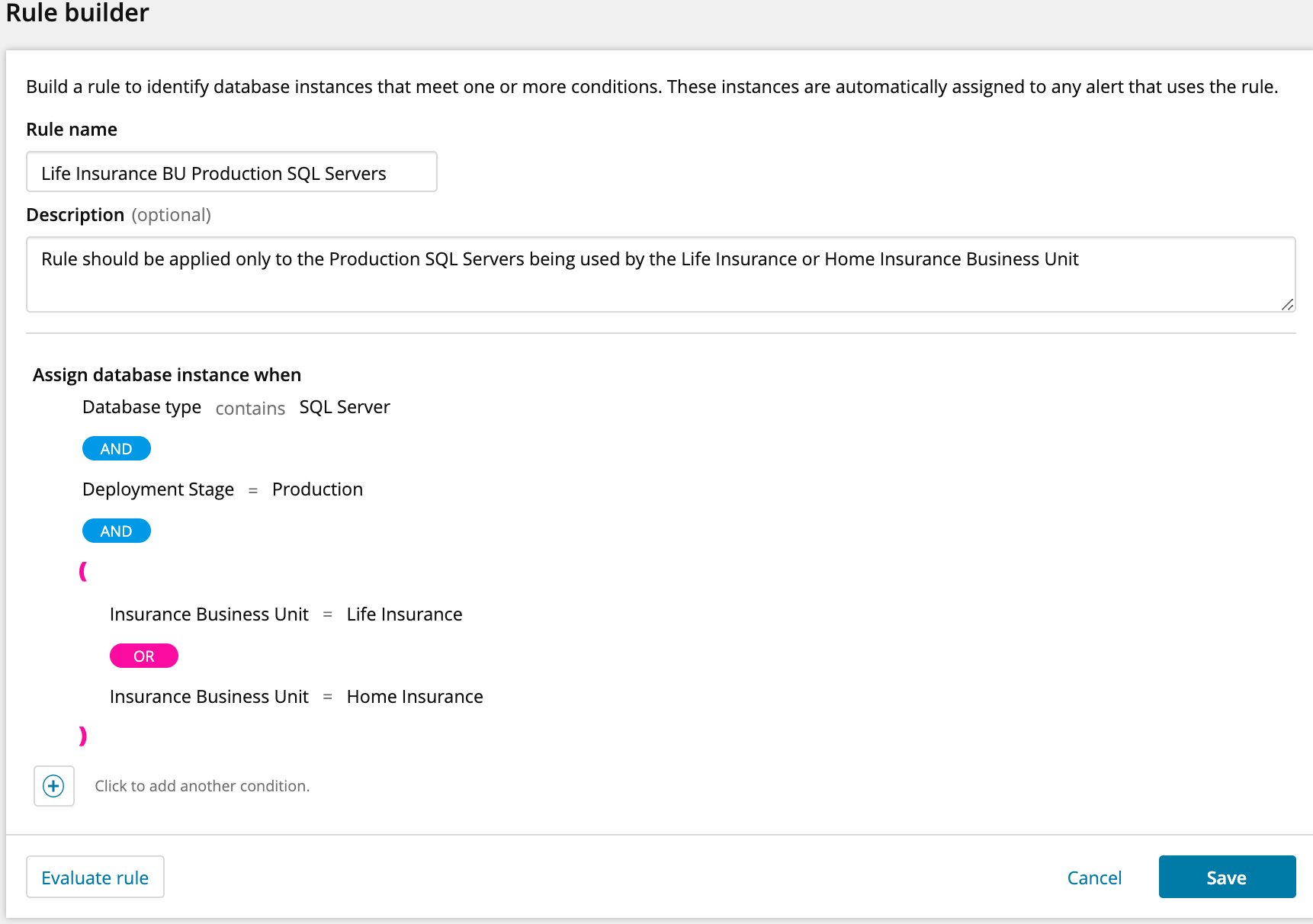Select the Home Insurance condition value
The width and height of the screenshot is (1313, 924).
(415, 697)
